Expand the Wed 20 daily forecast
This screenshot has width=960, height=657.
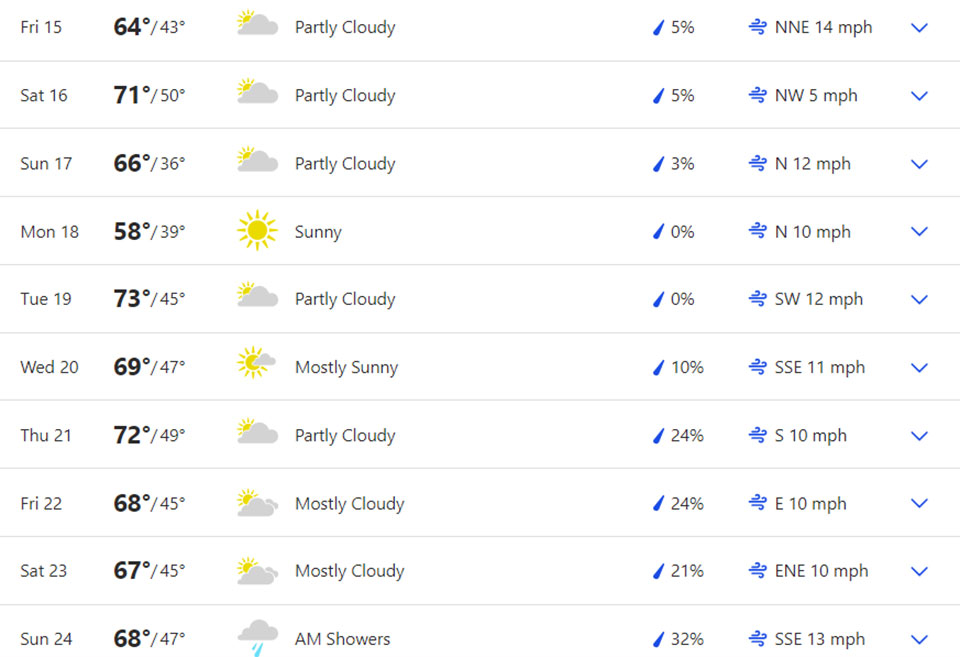tap(920, 367)
